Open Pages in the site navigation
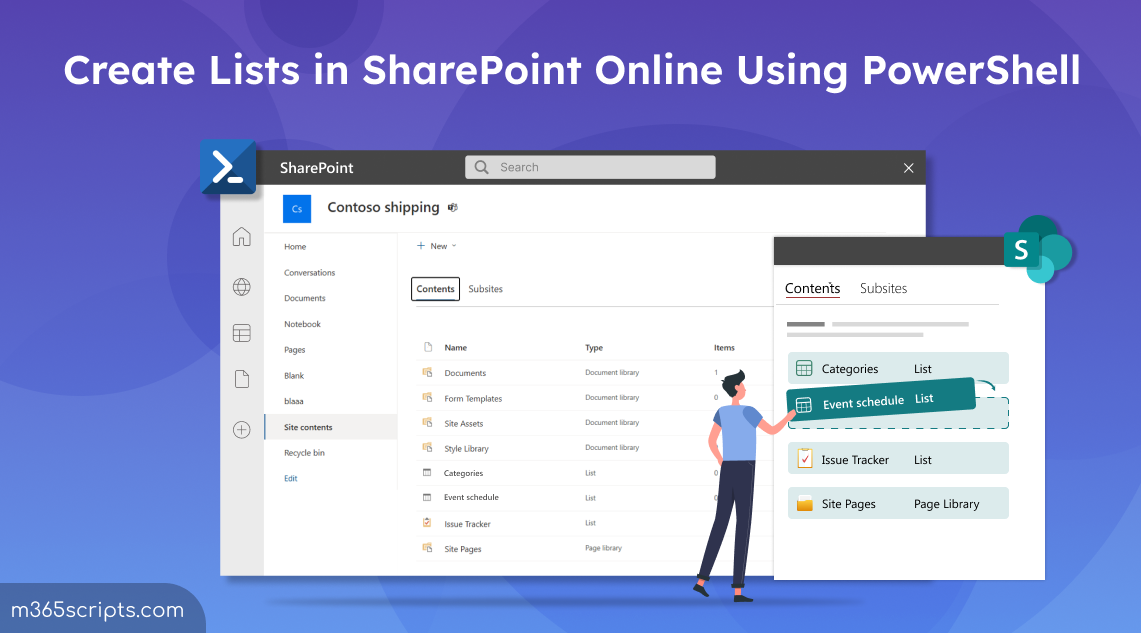The image size is (1141, 633). click(295, 350)
